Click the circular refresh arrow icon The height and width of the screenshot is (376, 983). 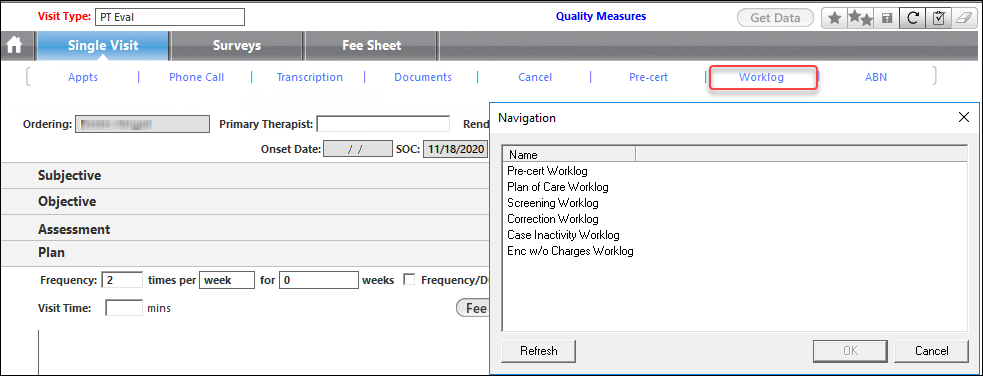click(x=913, y=18)
